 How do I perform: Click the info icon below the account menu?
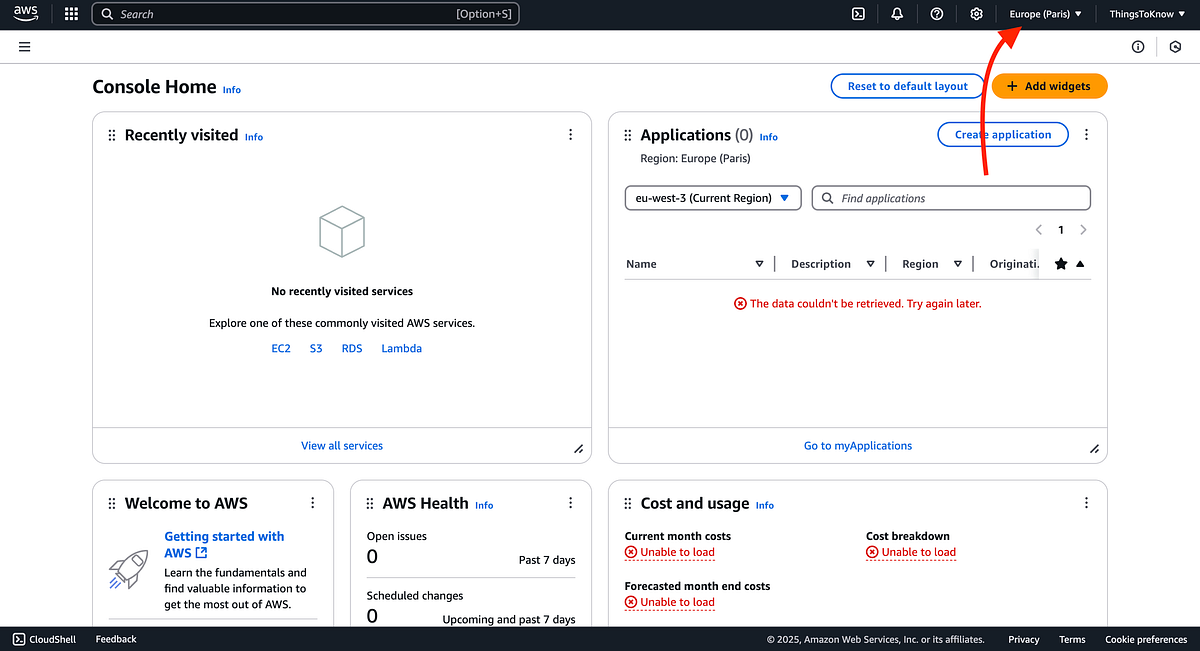(1137, 46)
